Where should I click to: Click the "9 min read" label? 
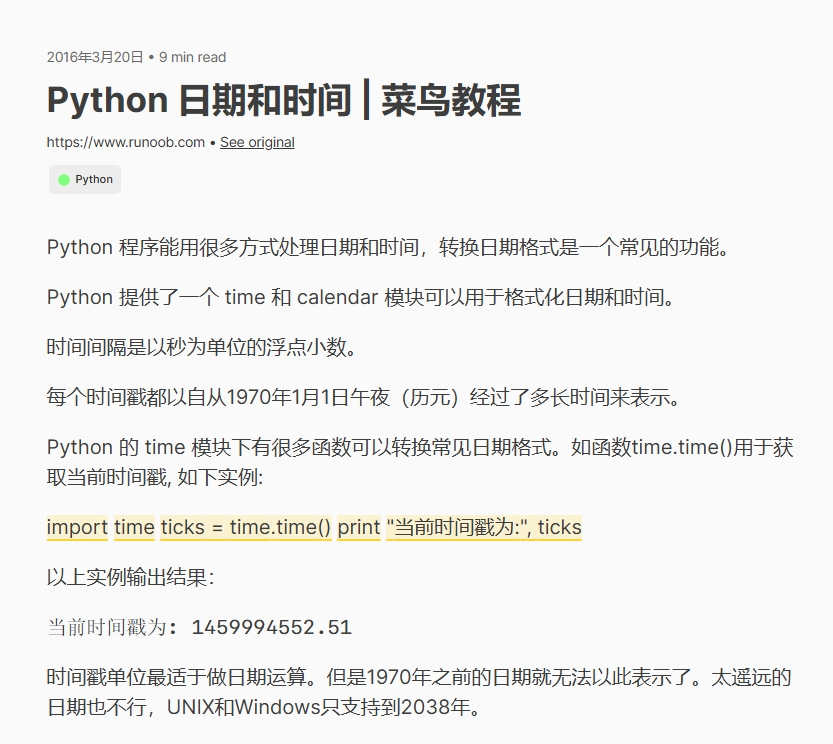tap(193, 57)
